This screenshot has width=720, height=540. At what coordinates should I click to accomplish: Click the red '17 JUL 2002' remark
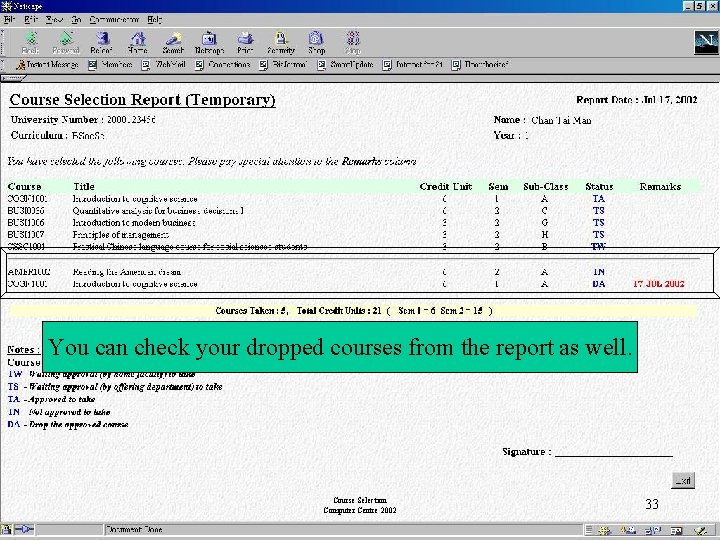[x=658, y=284]
